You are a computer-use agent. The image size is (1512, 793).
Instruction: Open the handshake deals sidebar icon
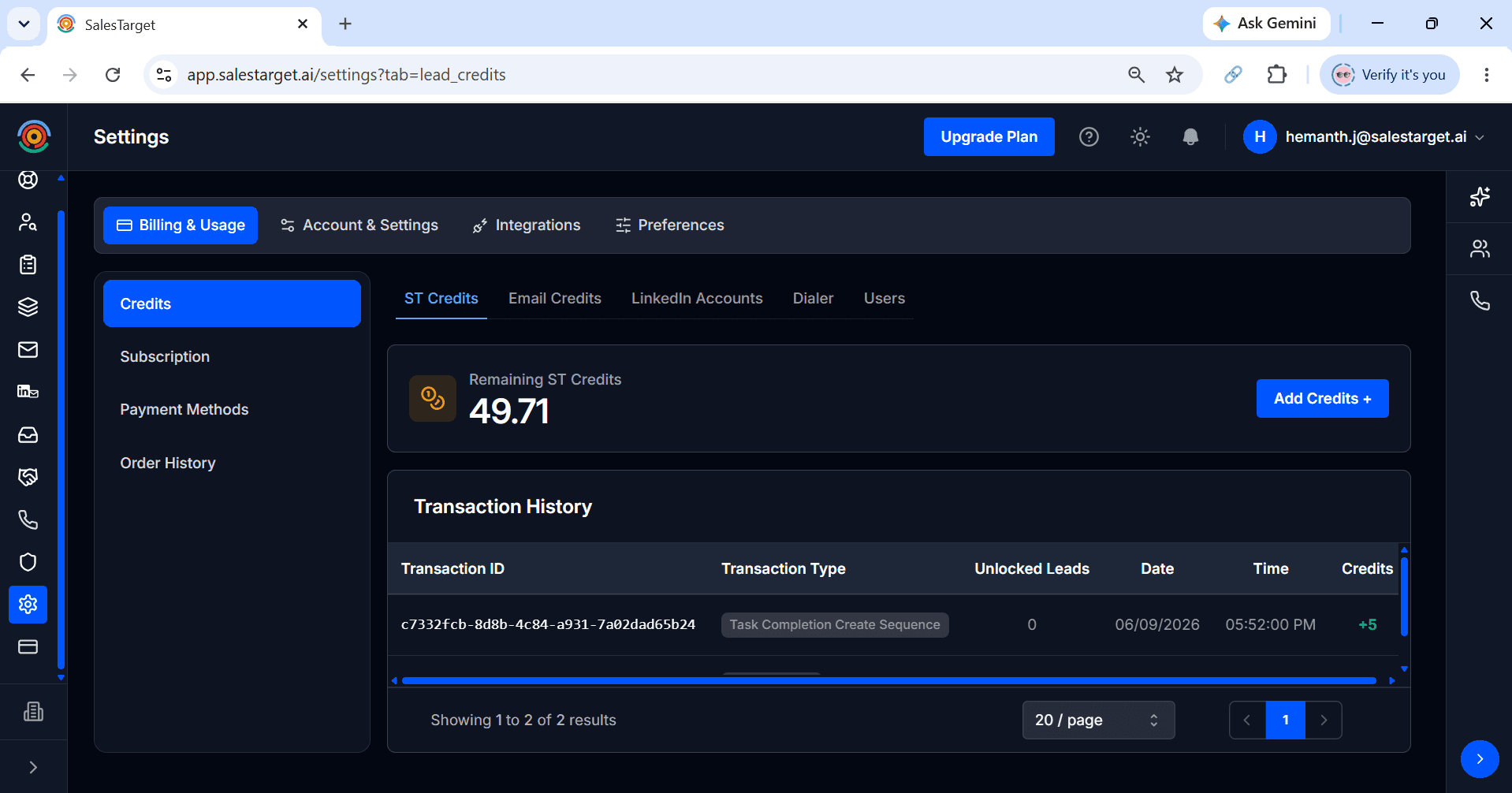[x=28, y=477]
